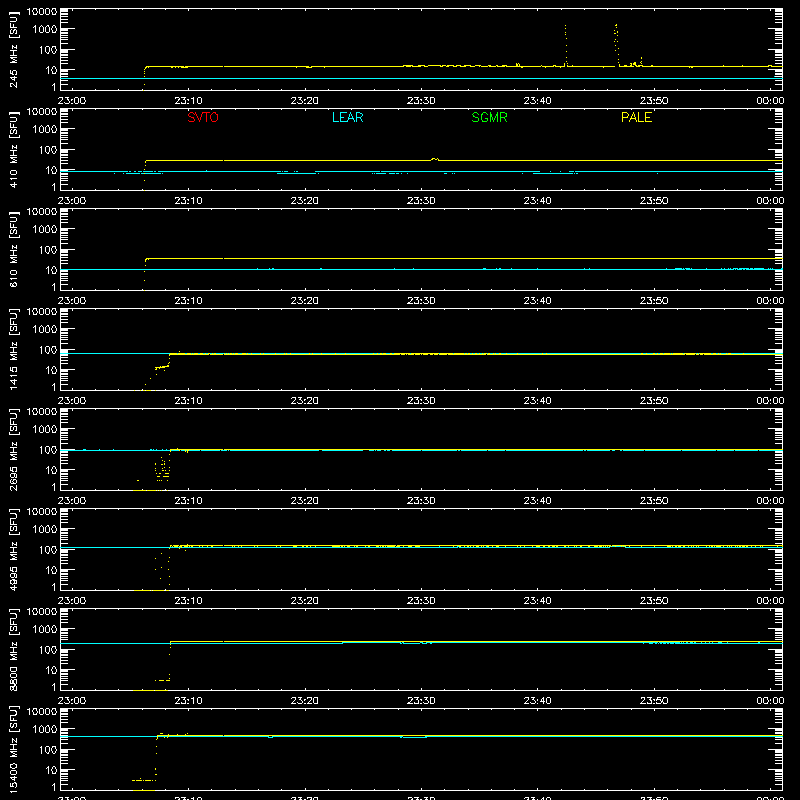
Task: Click the 10 y-axis label of the 15400 MHz plot
Action: point(51,770)
